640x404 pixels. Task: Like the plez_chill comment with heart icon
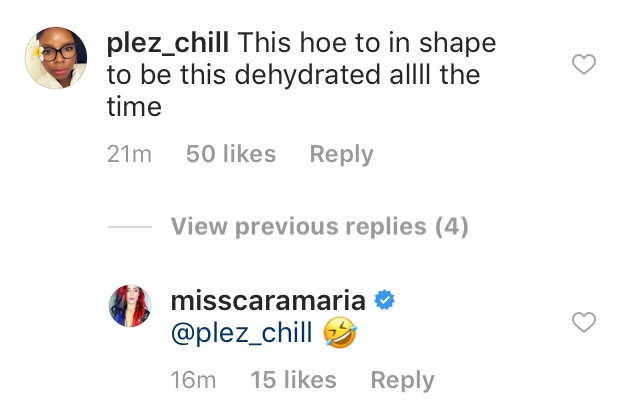tap(584, 64)
